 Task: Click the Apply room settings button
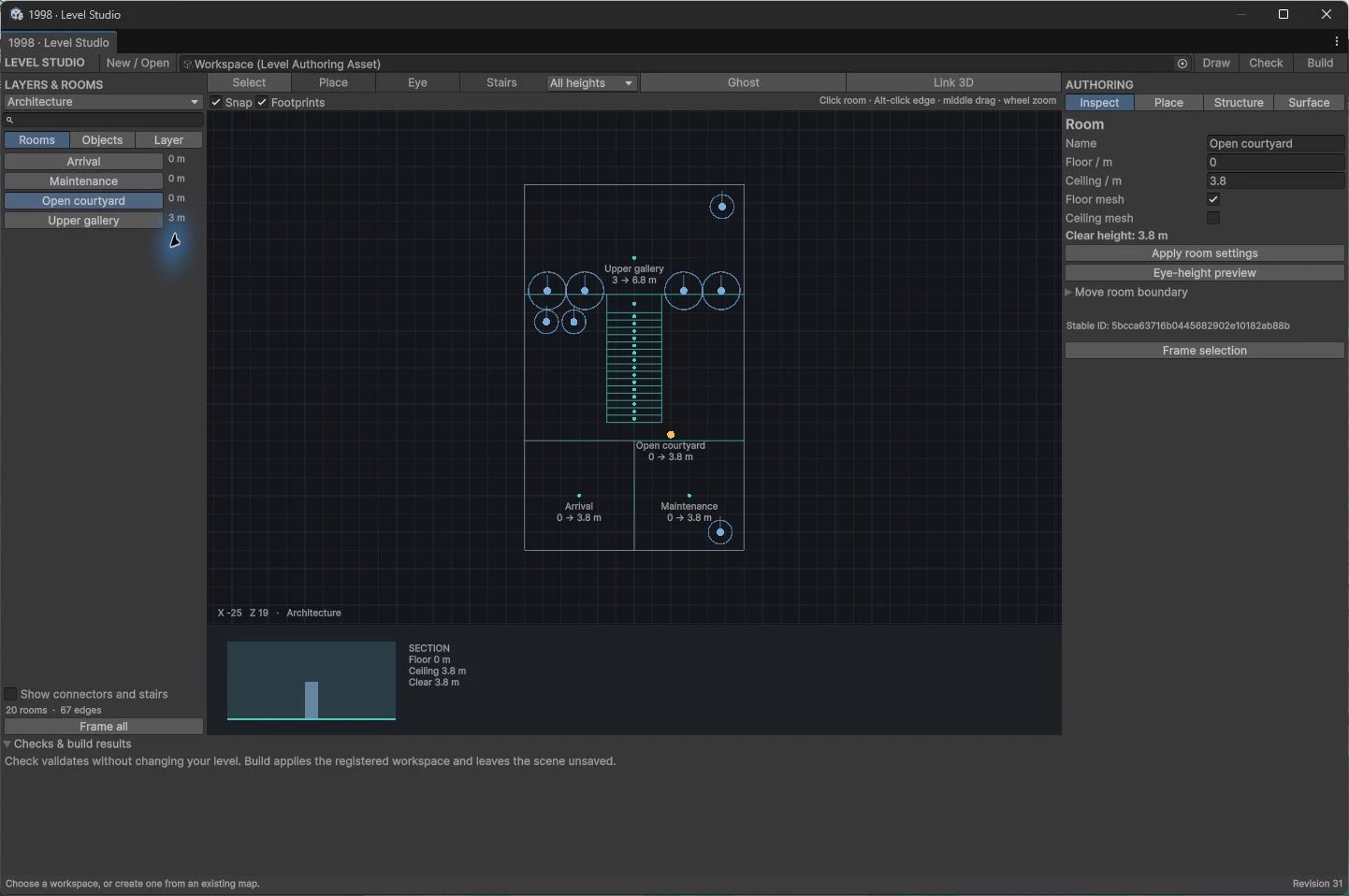tap(1204, 253)
